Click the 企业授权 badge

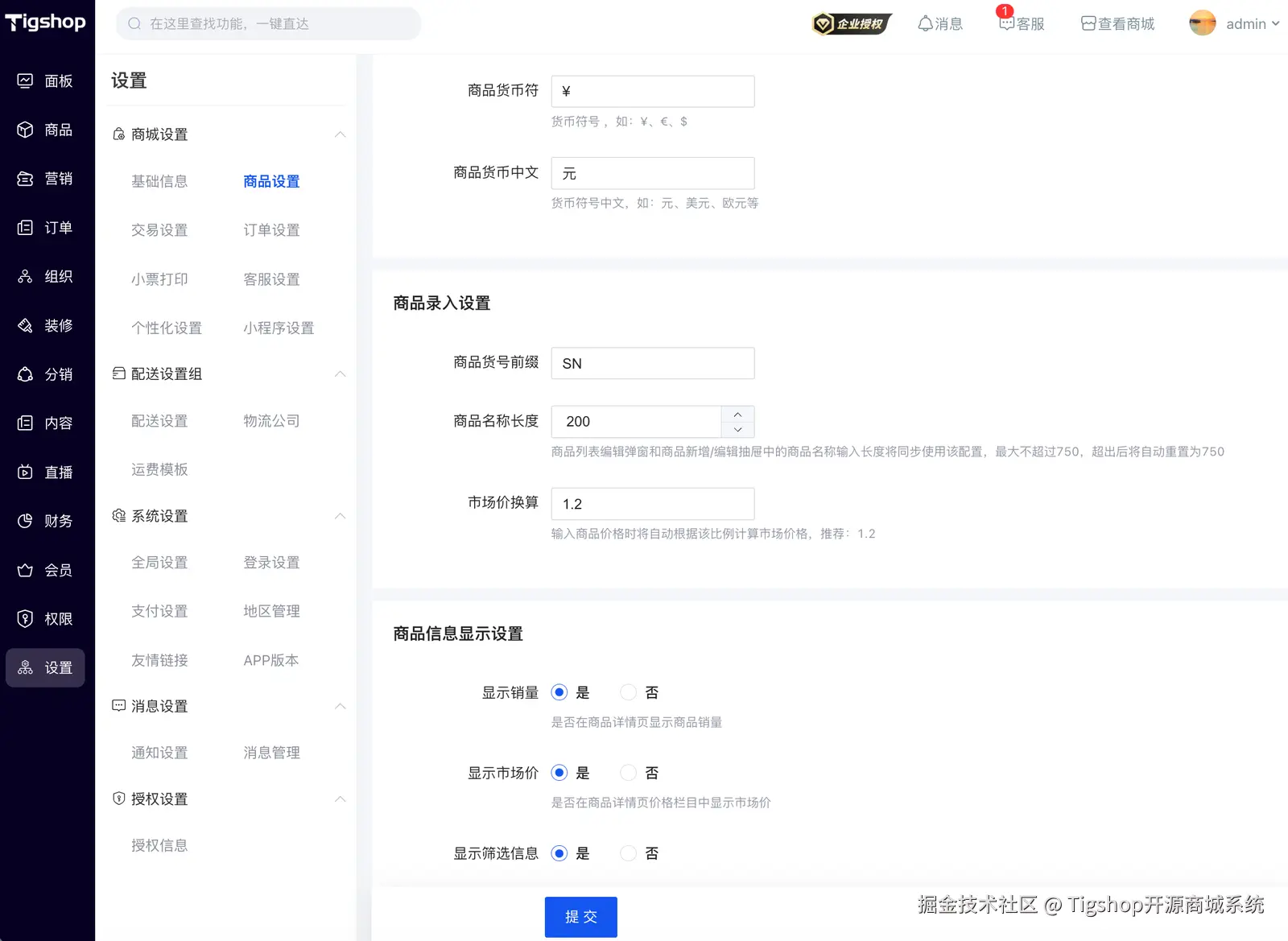pyautogui.click(x=852, y=24)
